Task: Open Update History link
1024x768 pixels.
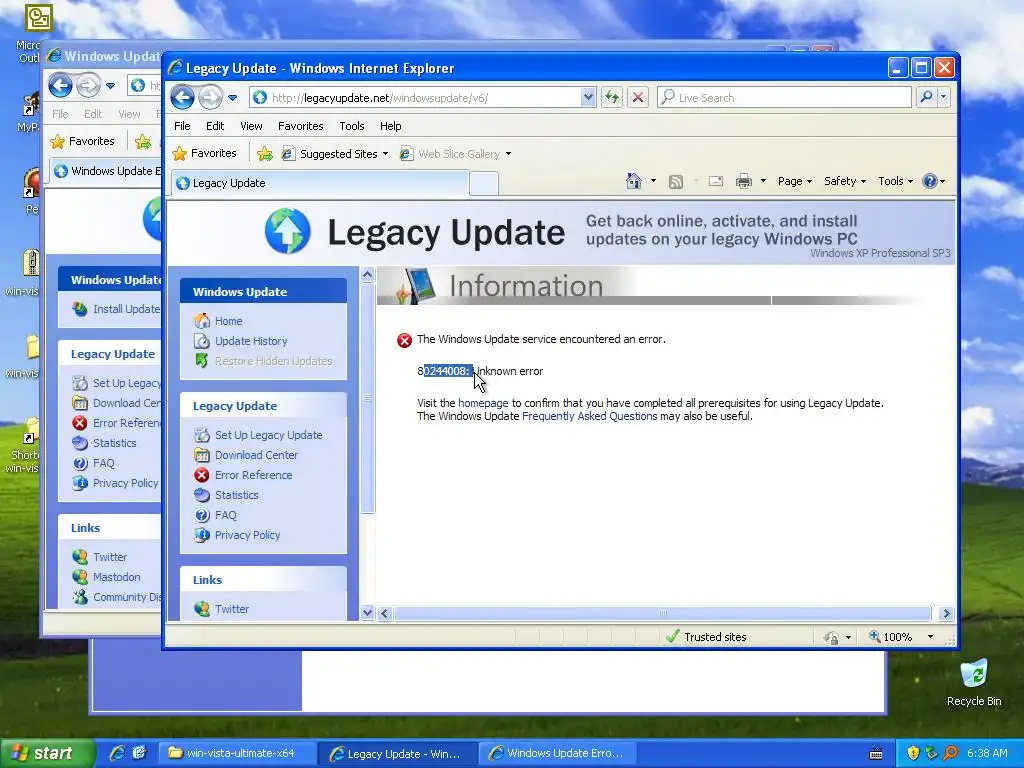Action: pos(251,341)
